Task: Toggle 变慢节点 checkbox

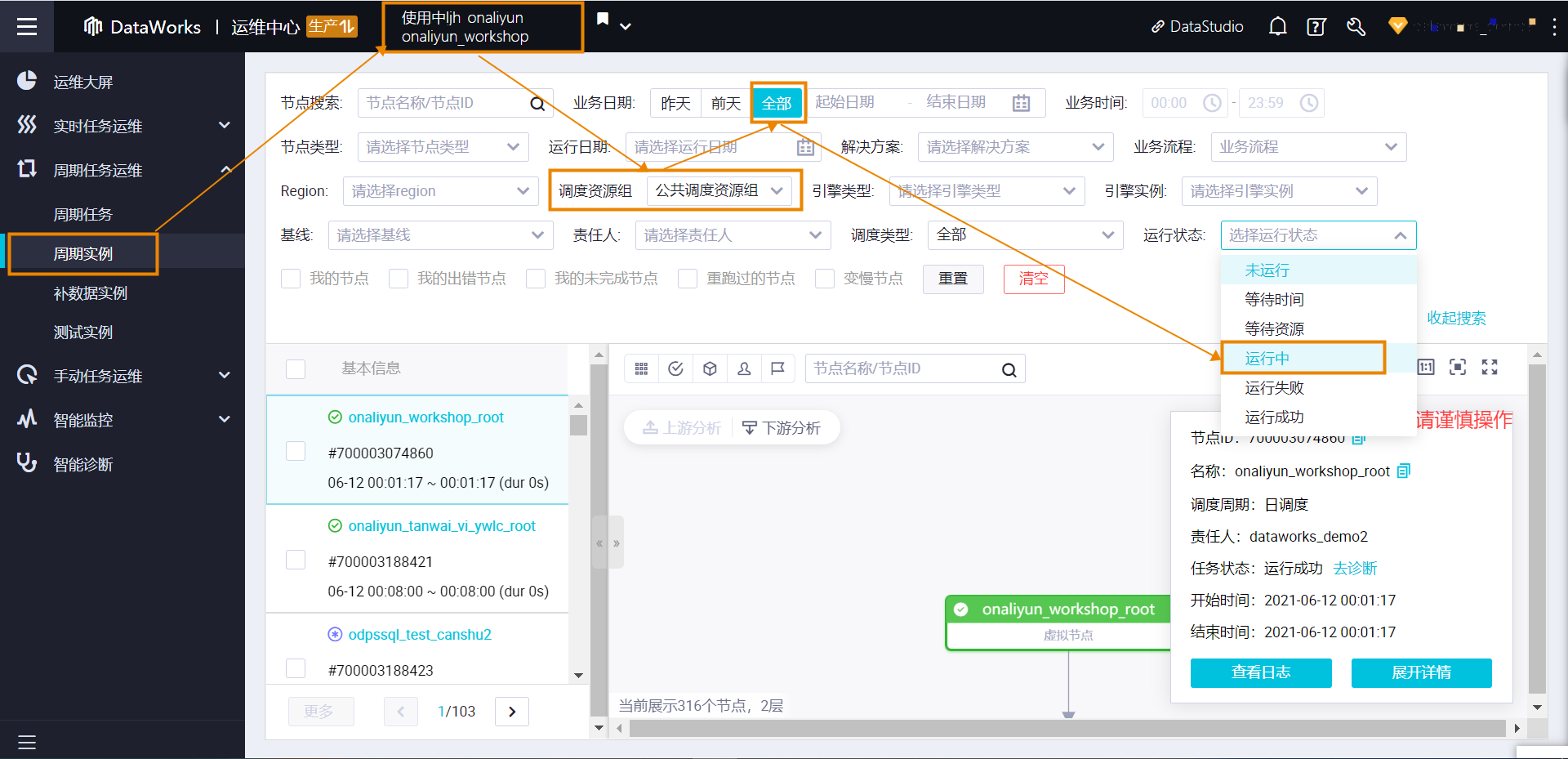Action: [x=825, y=279]
